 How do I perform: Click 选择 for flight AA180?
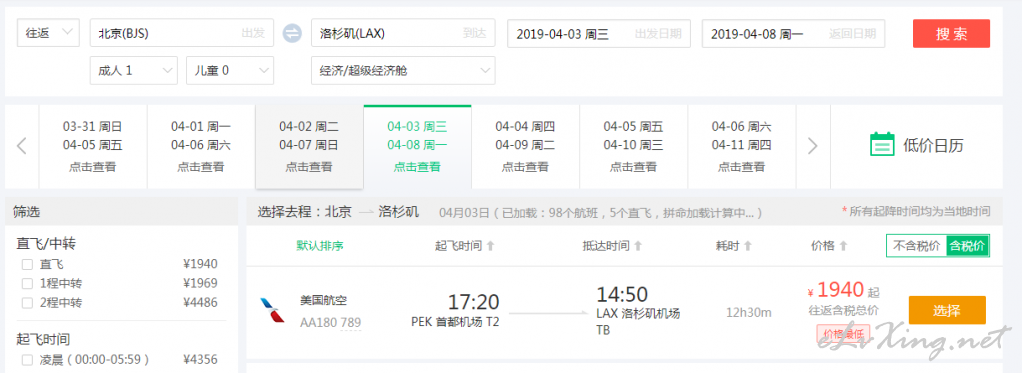tap(947, 310)
